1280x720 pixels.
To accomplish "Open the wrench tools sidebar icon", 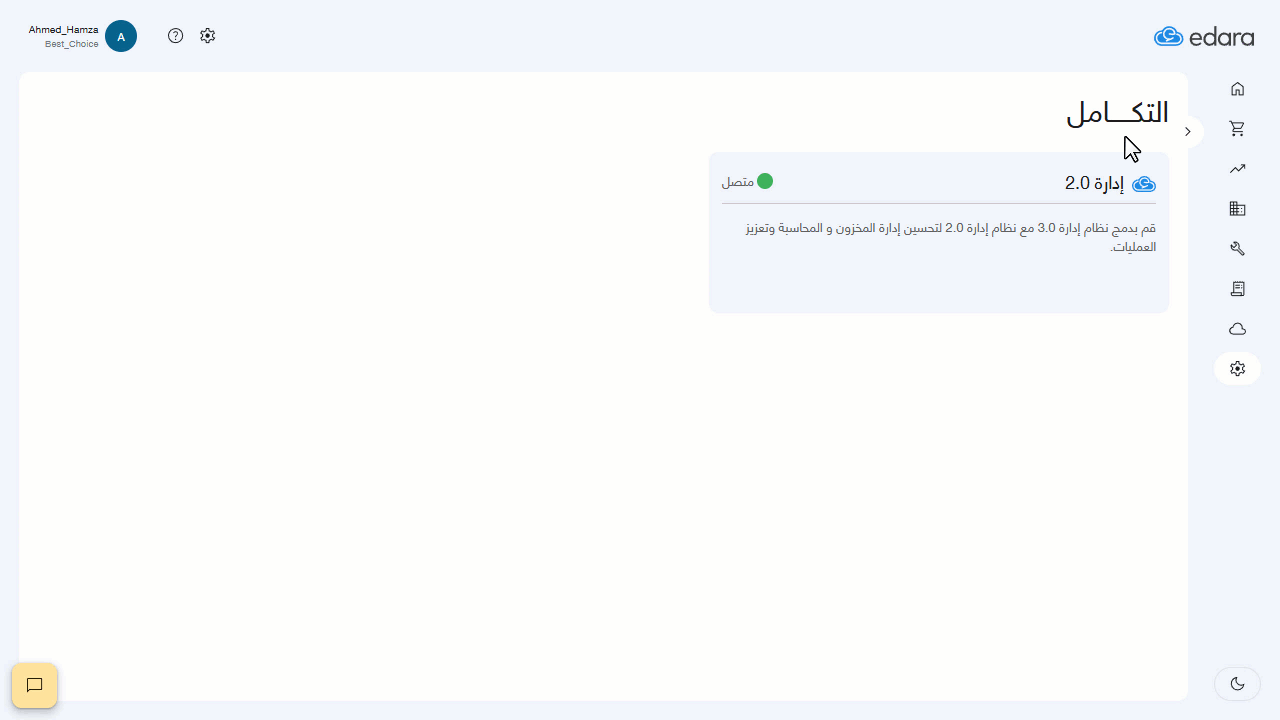I will coord(1237,249).
